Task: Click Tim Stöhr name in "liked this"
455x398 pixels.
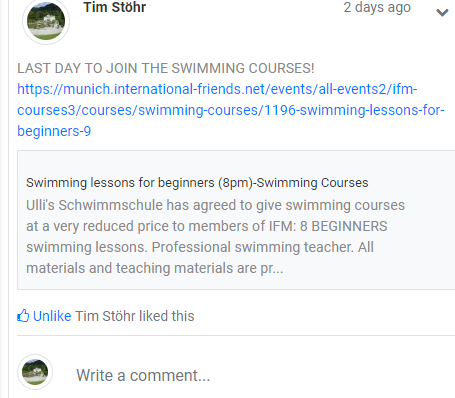Action: [x=105, y=316]
